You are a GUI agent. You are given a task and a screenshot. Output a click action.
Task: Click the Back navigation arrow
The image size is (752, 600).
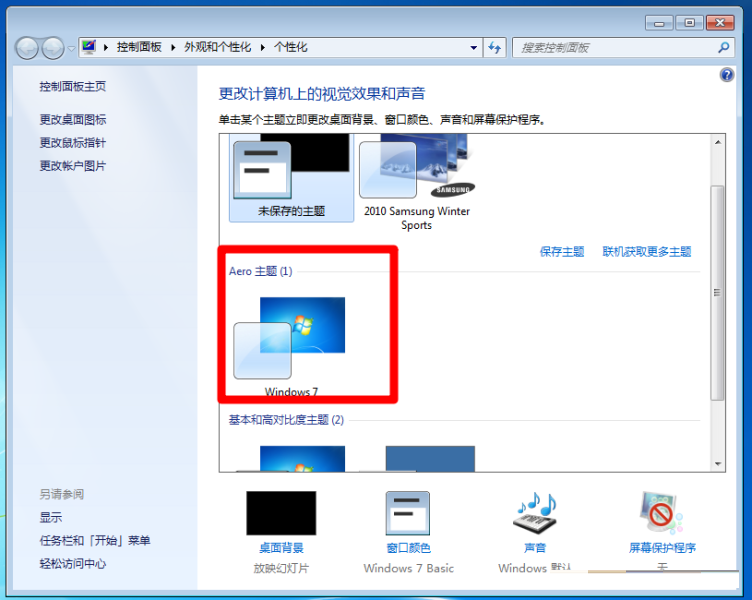(27, 48)
